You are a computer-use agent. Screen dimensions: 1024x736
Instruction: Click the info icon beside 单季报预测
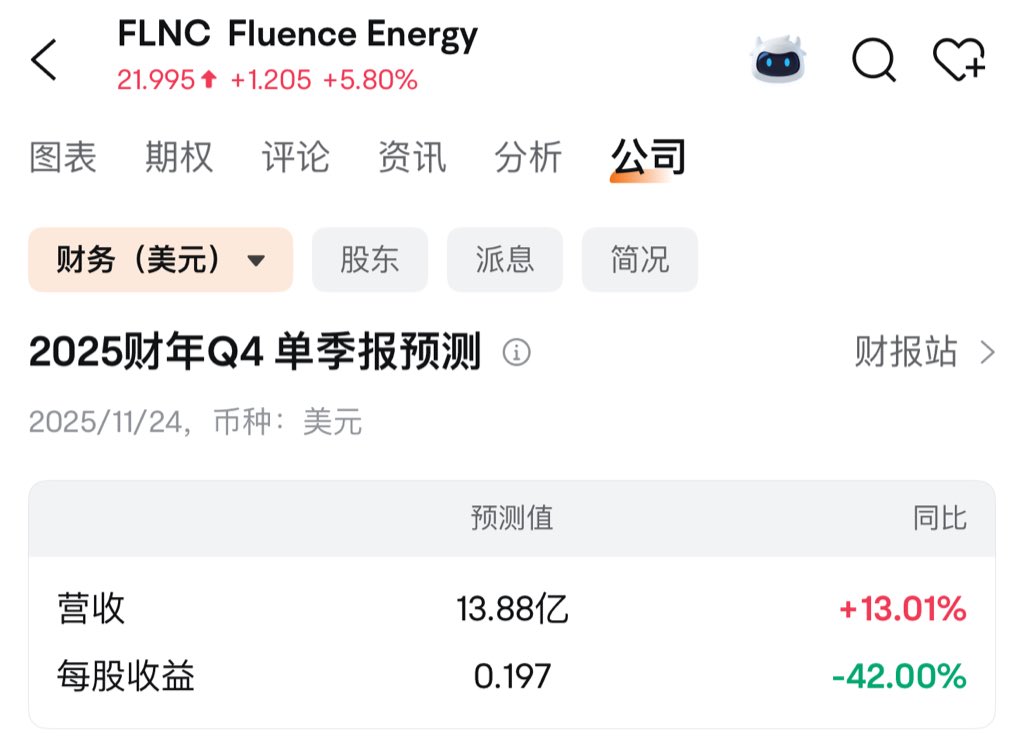[517, 353]
